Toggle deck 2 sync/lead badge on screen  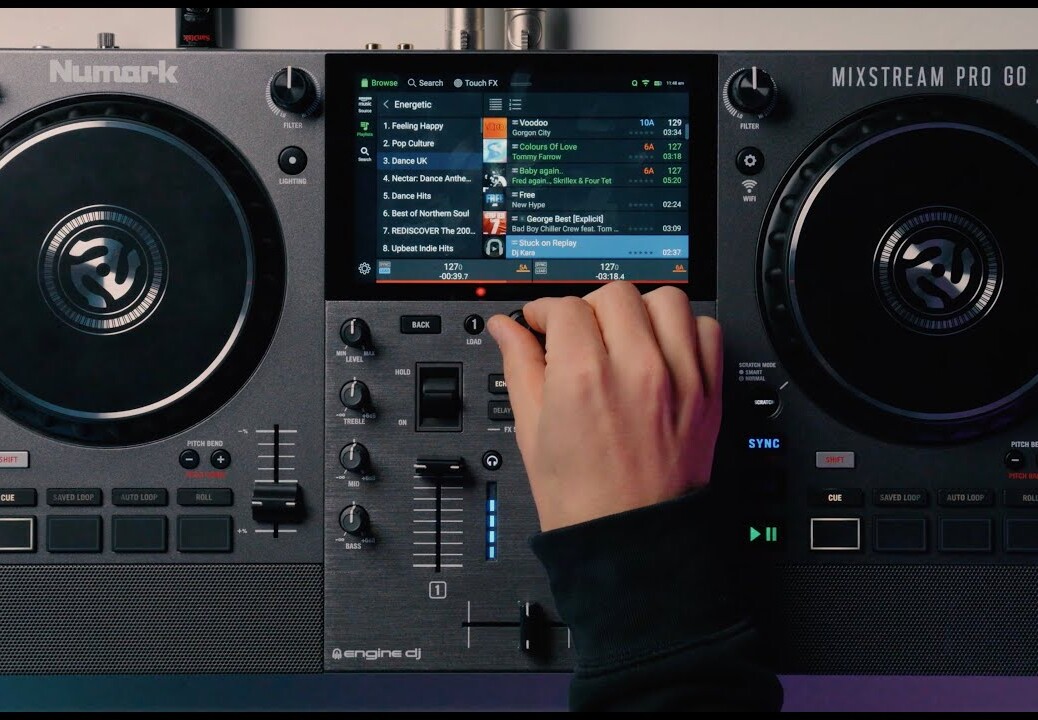[540, 267]
